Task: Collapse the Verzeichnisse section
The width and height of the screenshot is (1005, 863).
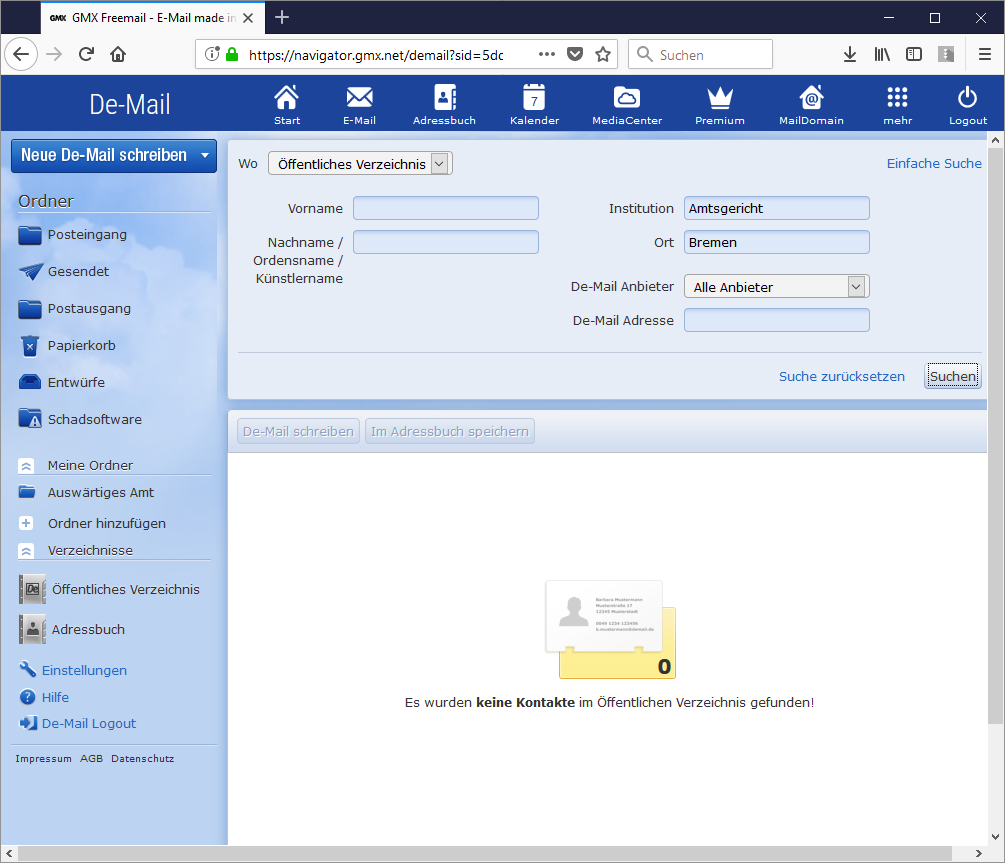Action: [x=27, y=551]
